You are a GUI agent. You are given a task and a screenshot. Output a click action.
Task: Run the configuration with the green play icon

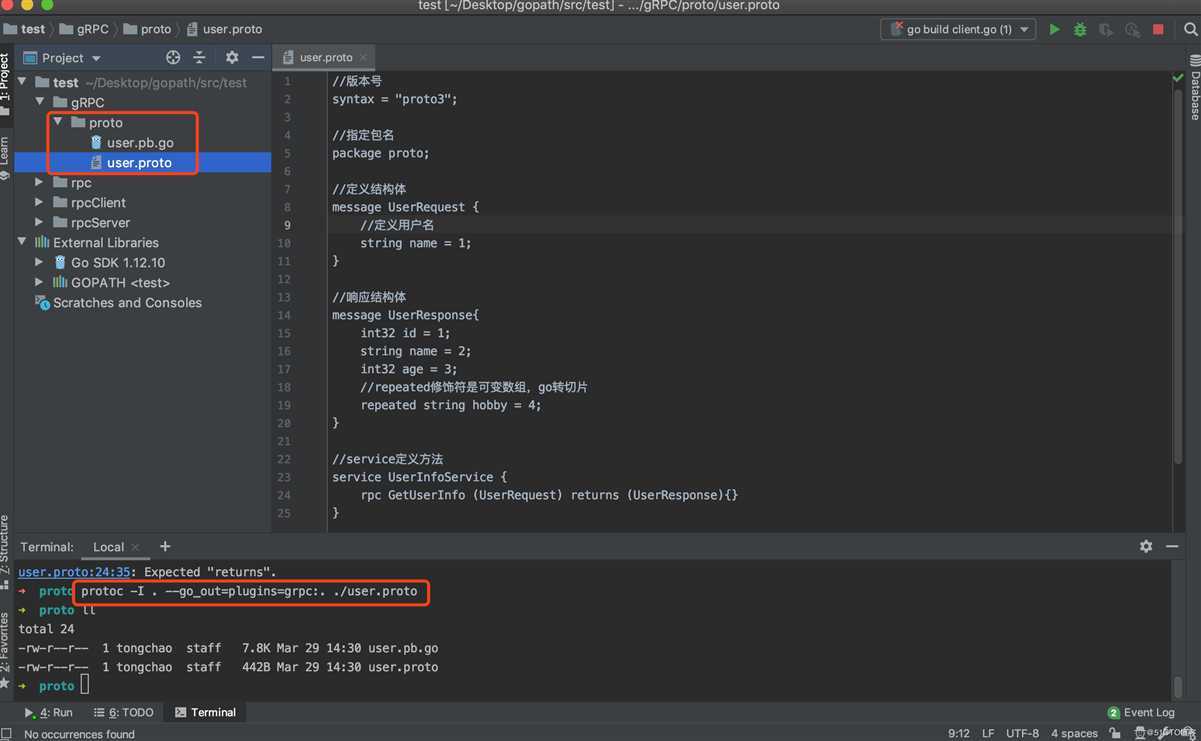coord(1054,30)
